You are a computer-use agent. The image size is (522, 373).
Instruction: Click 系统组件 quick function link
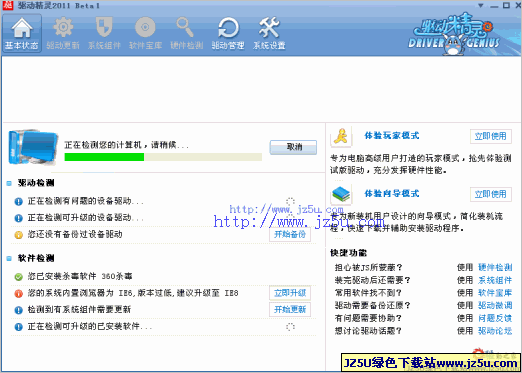point(495,280)
